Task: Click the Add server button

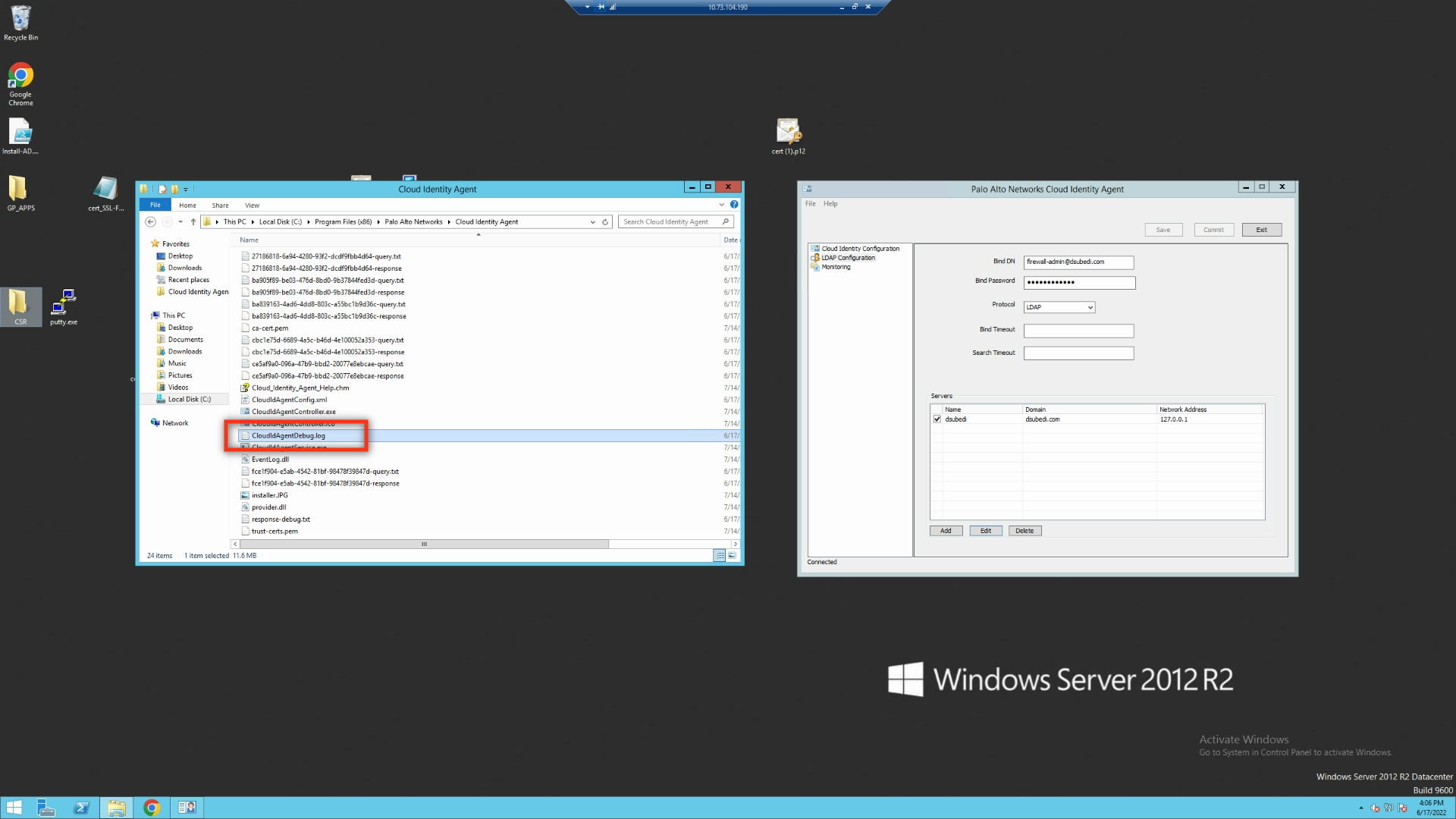Action: (x=946, y=531)
